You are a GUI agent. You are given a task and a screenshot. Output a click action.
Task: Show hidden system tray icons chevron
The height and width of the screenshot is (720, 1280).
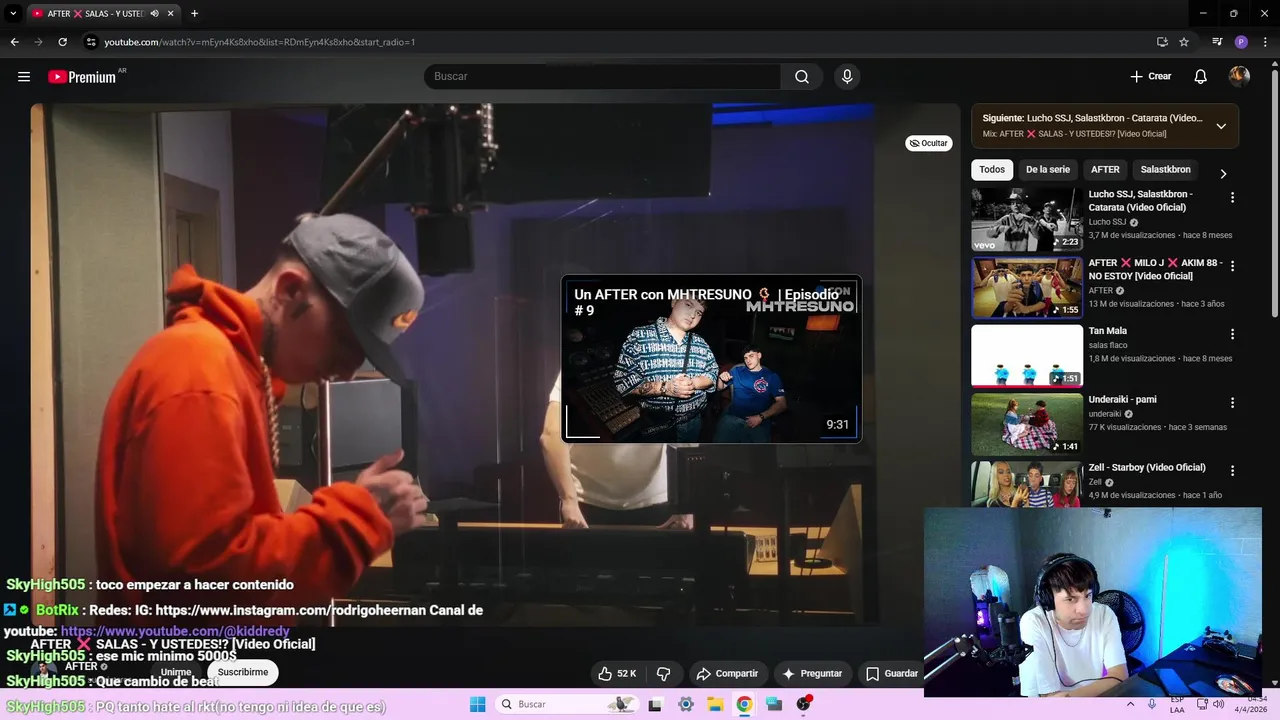1131,704
